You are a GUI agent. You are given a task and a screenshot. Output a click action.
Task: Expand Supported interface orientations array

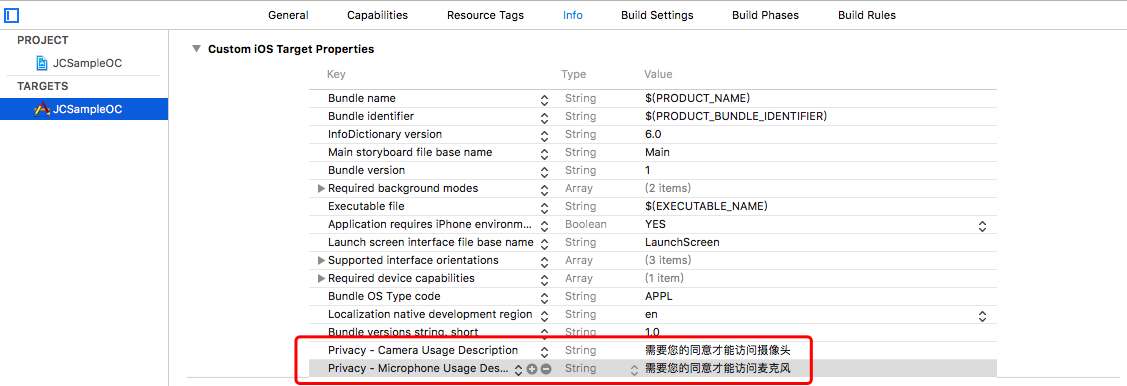coord(321,260)
